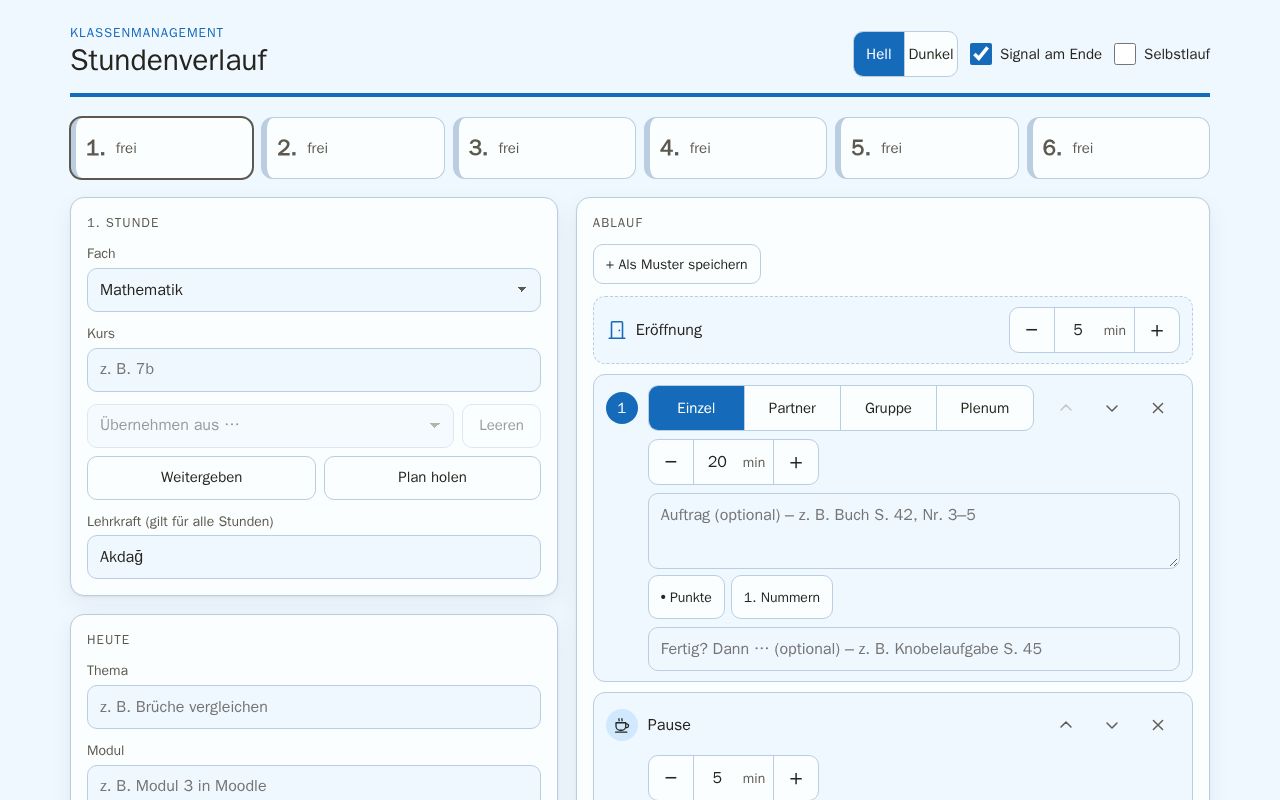Click the Plan holen button
Image resolution: width=1280 pixels, height=800 pixels.
[432, 478]
